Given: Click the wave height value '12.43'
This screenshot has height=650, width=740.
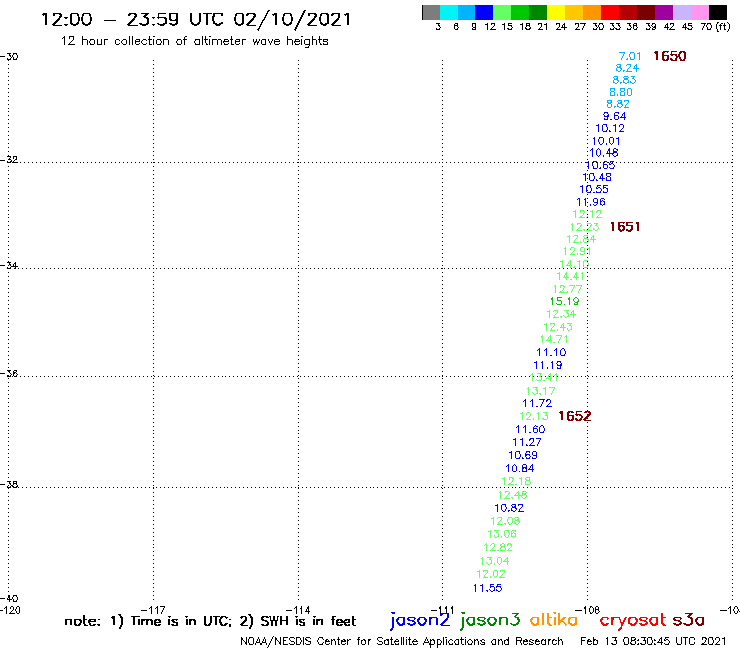Looking at the screenshot, I should [558, 327].
